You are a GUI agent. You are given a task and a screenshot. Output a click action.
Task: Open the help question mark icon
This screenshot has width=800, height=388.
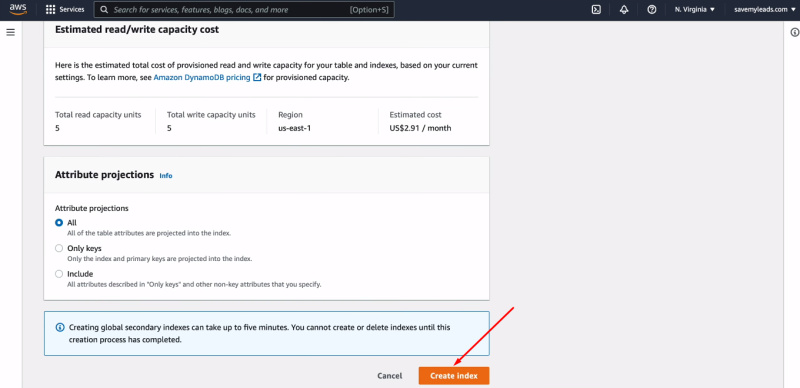click(x=652, y=10)
